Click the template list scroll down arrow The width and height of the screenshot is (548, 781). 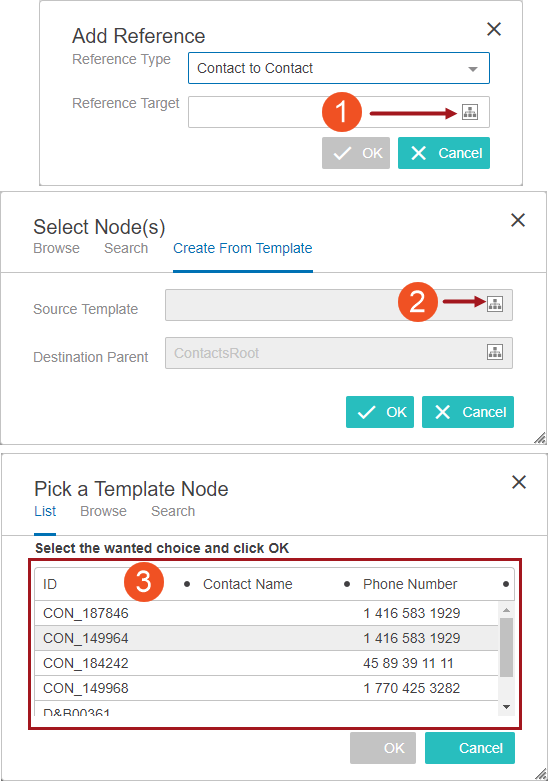(x=507, y=707)
